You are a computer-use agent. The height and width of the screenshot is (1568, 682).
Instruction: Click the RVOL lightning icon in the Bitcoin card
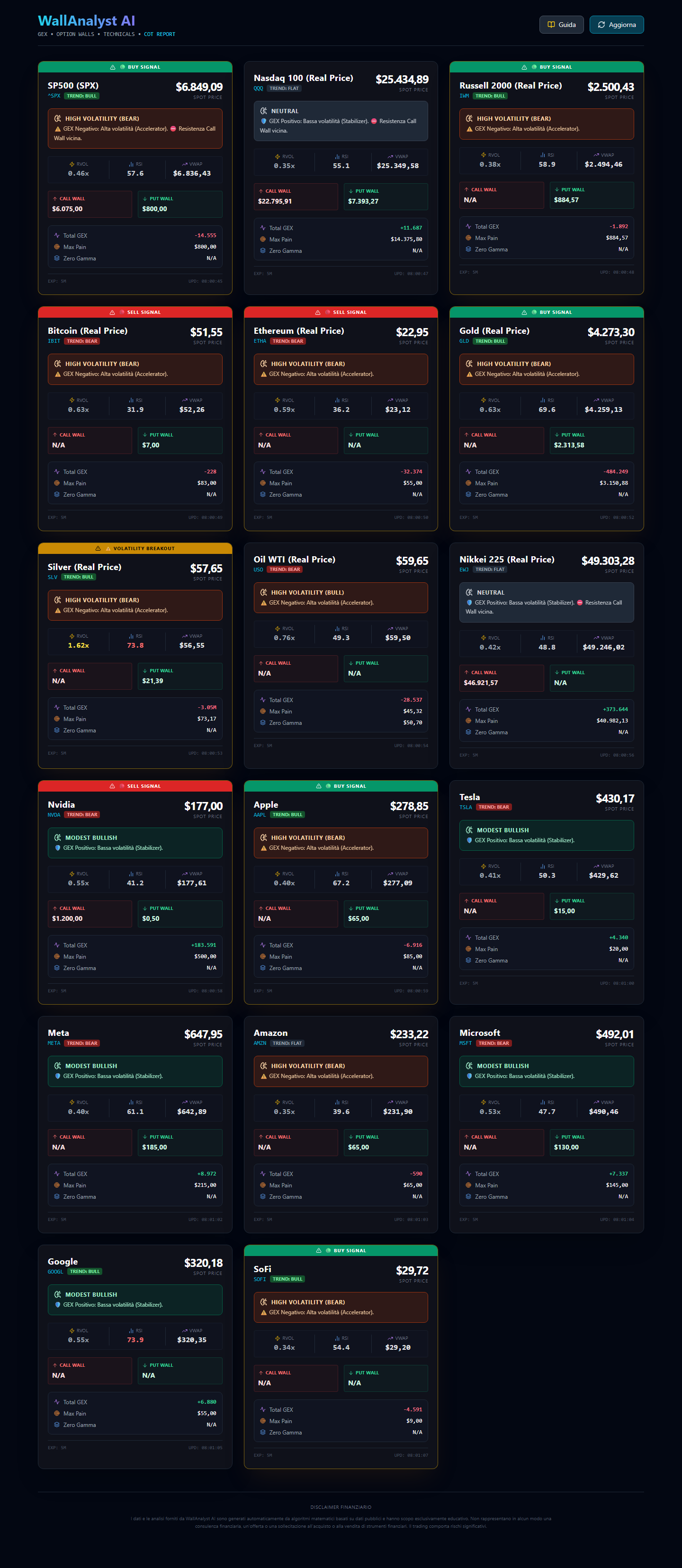click(72, 401)
